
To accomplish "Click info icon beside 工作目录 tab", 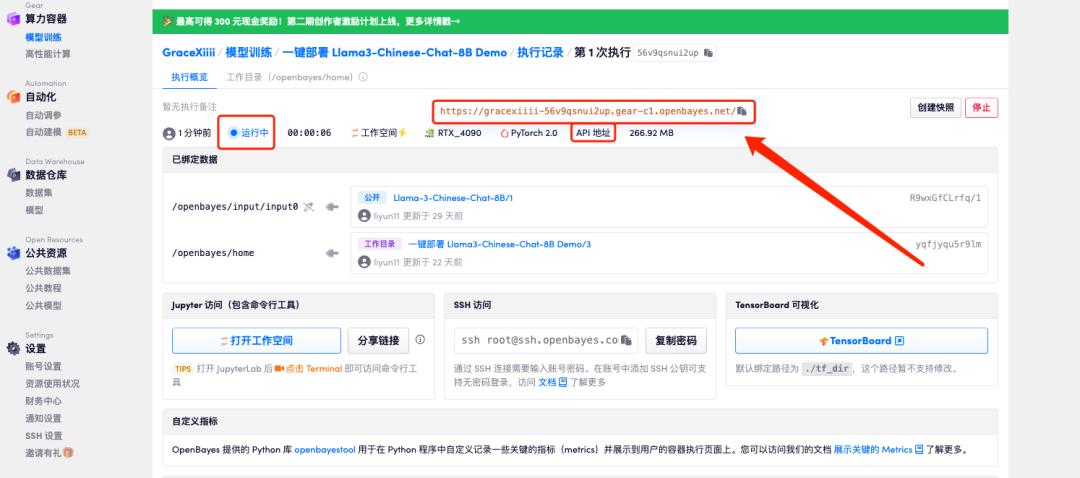I will 363,77.
